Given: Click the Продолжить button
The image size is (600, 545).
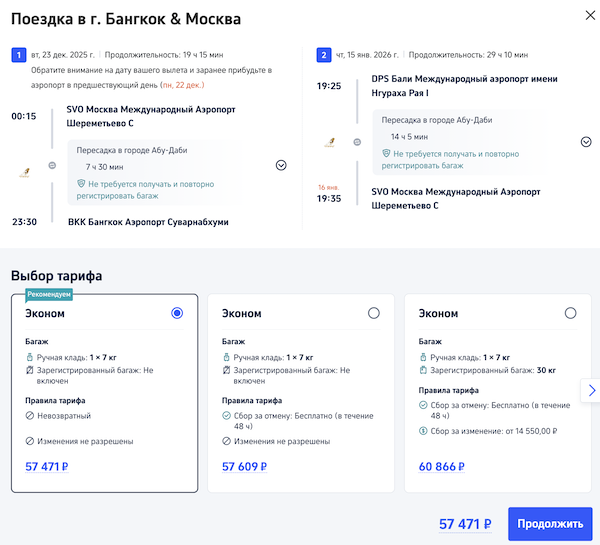Looking at the screenshot, I should (x=549, y=524).
